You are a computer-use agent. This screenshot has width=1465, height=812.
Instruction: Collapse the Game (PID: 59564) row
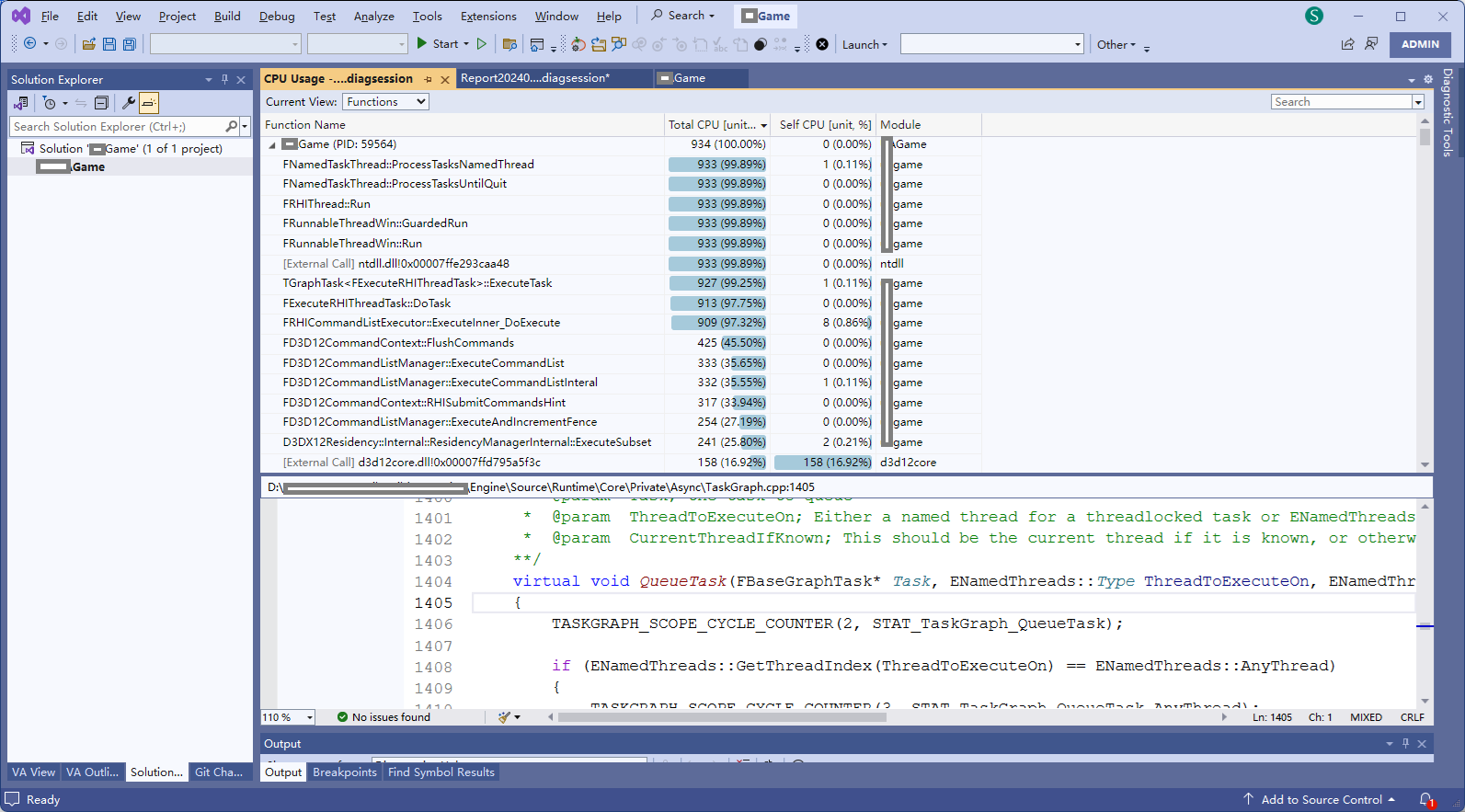[272, 145]
